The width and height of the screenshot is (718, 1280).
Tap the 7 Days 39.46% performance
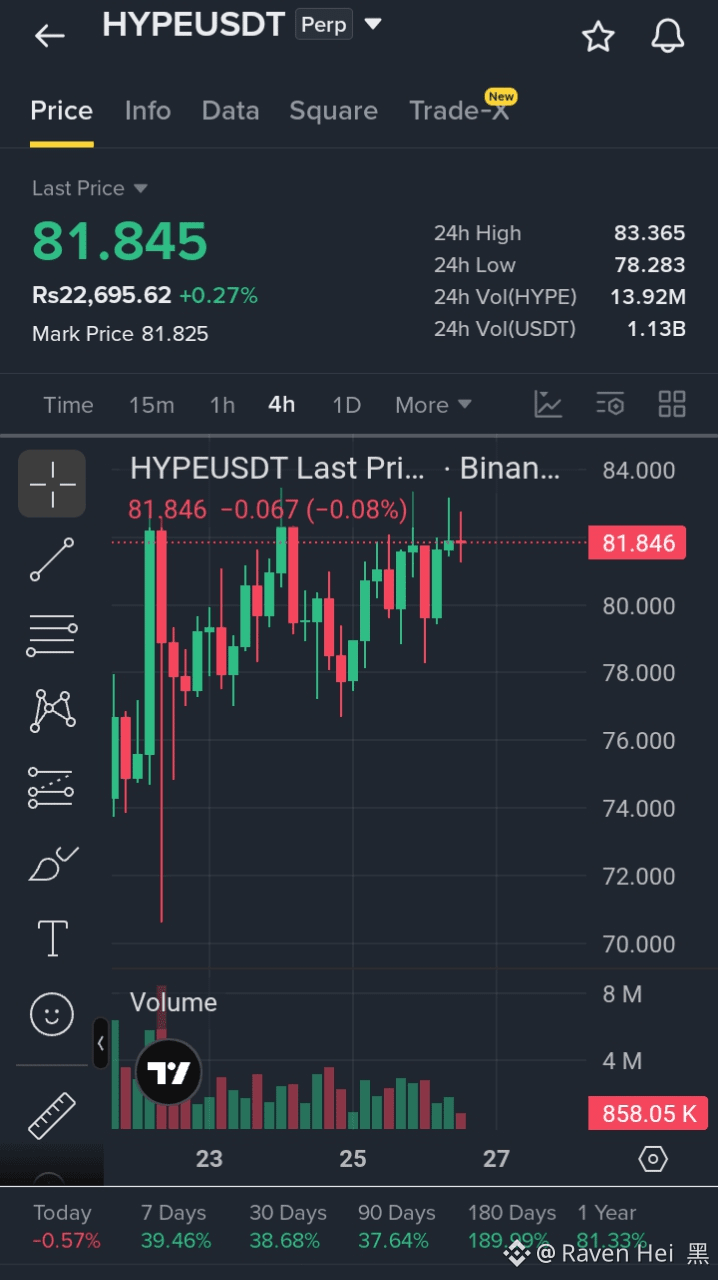(176, 1227)
